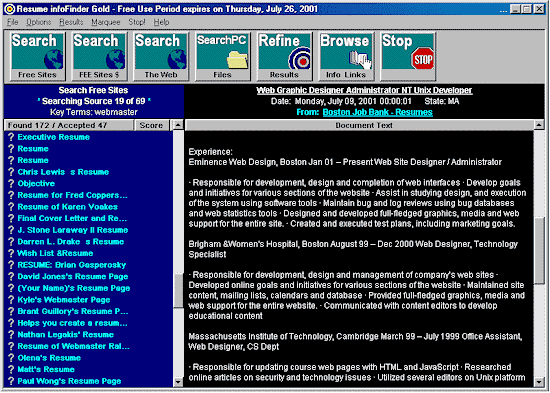Start a Search The Web query
Viewport: 550px width, 393px height.
(x=161, y=56)
